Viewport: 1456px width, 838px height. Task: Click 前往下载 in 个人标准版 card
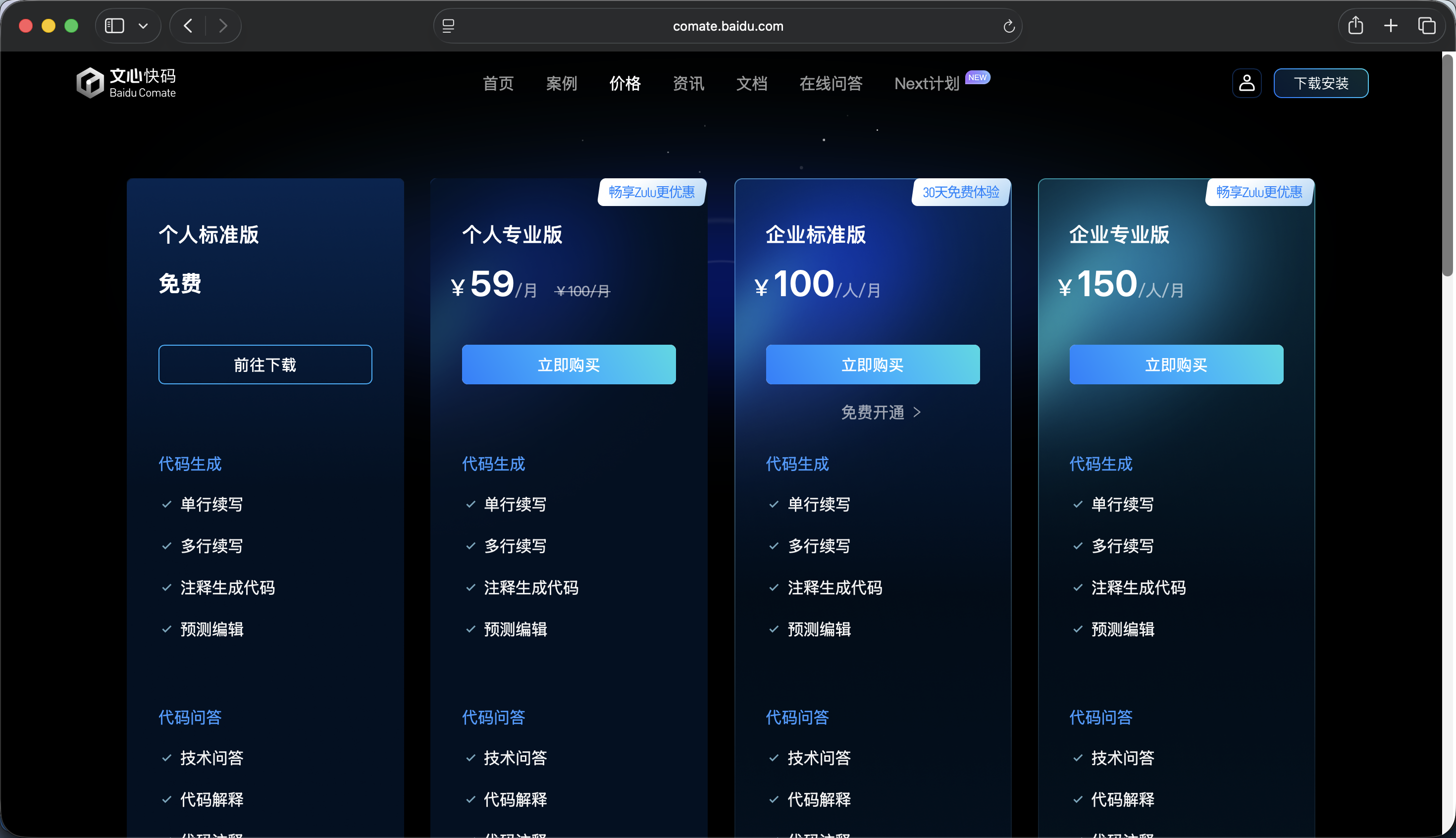point(265,365)
